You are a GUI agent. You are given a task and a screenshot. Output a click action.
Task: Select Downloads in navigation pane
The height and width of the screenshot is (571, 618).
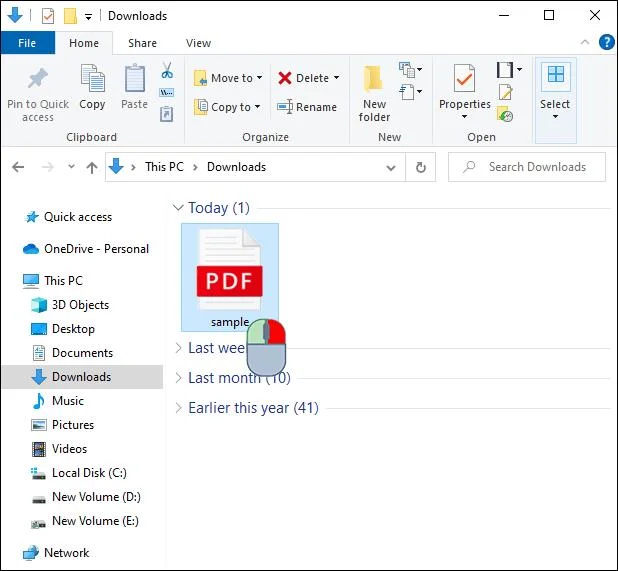point(82,377)
